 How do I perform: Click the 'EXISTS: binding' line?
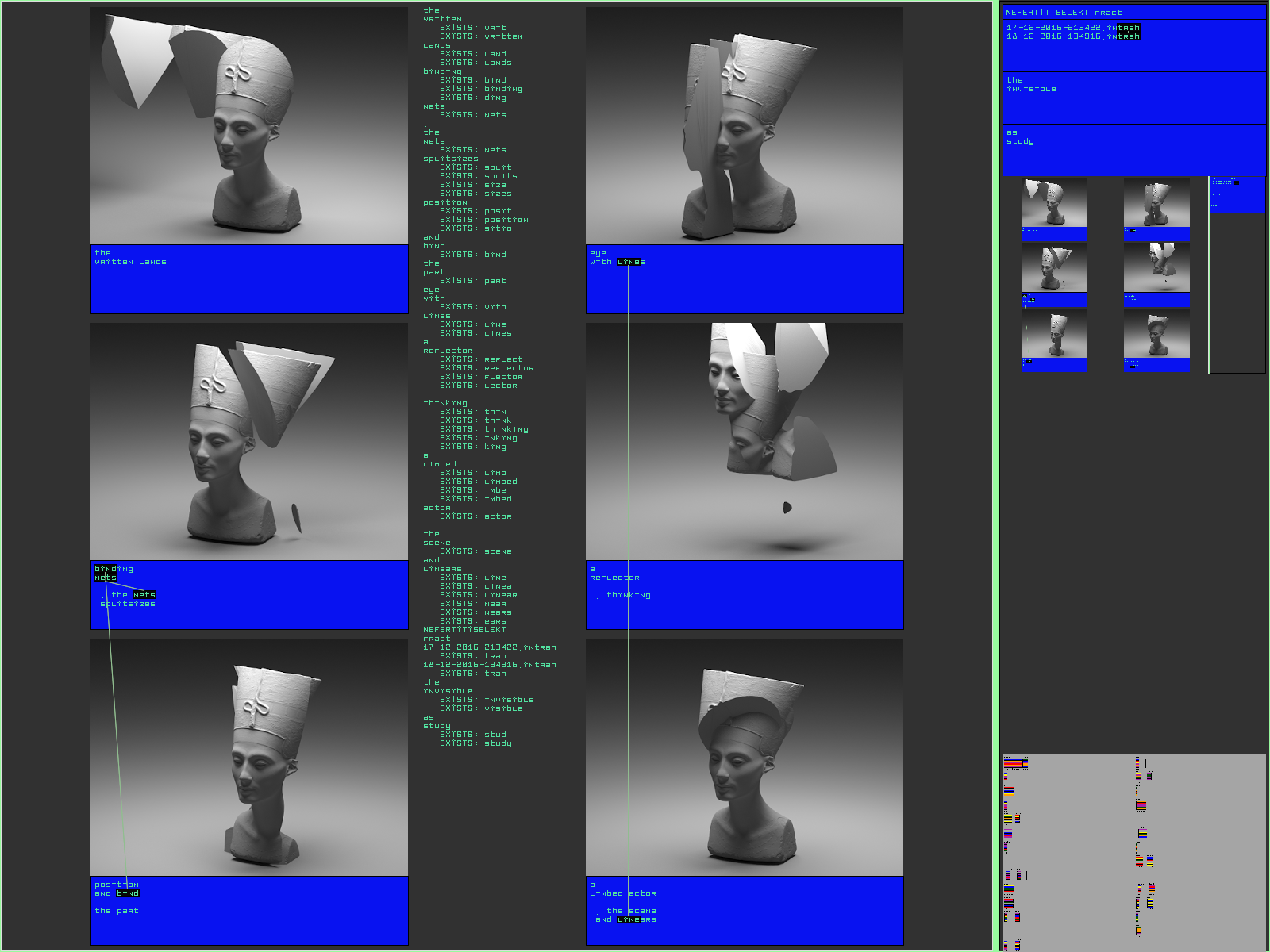tap(481, 89)
